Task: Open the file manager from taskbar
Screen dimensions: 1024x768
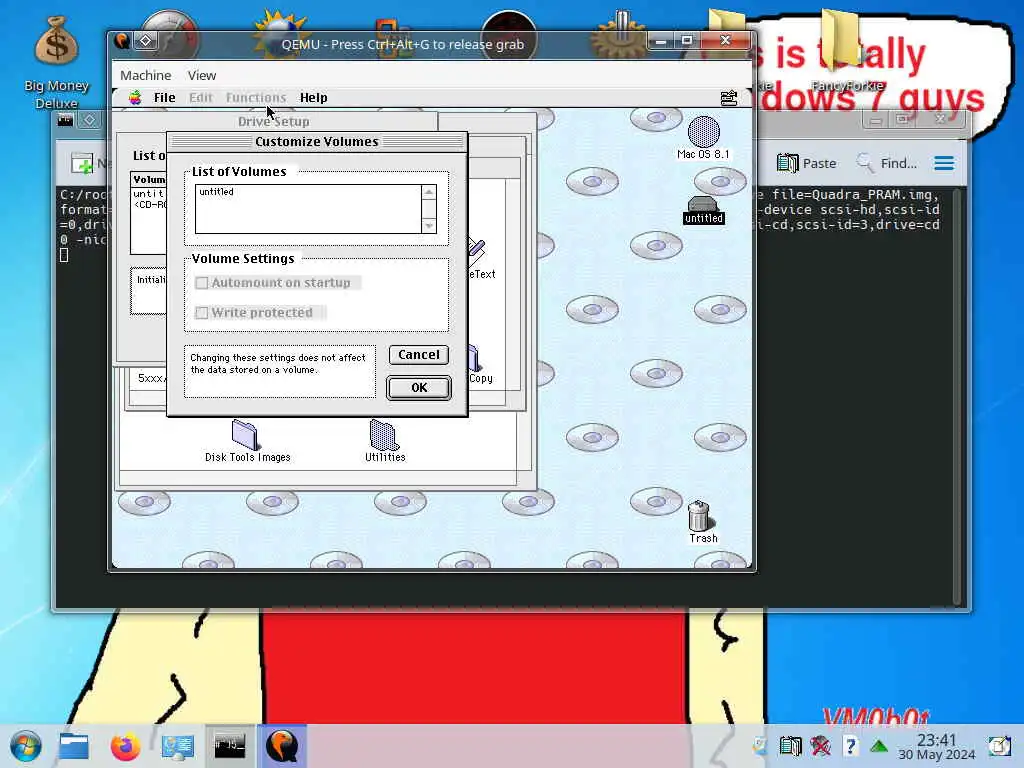Action: 74,746
